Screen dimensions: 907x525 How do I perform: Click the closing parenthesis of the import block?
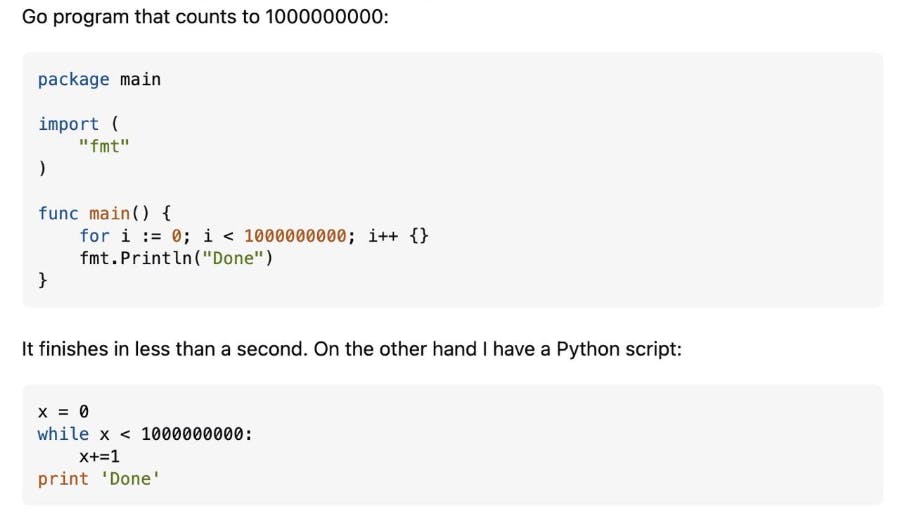(42, 168)
